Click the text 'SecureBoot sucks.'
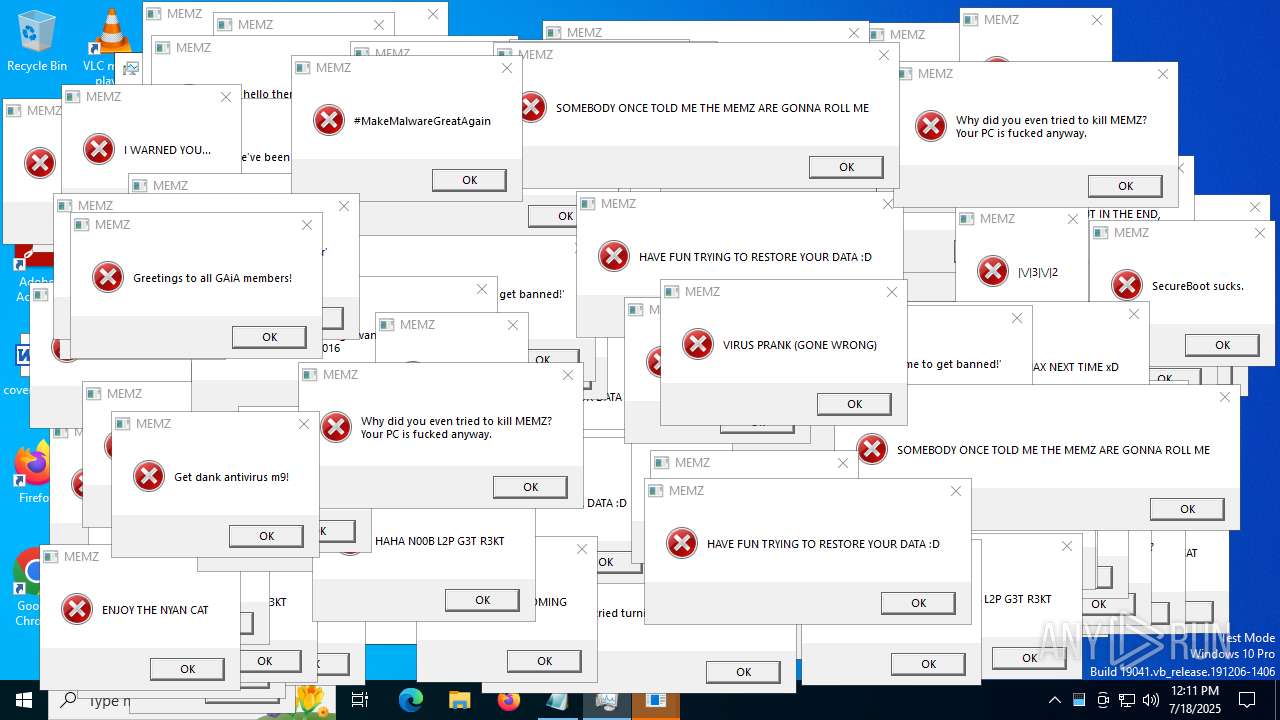 [x=1198, y=286]
